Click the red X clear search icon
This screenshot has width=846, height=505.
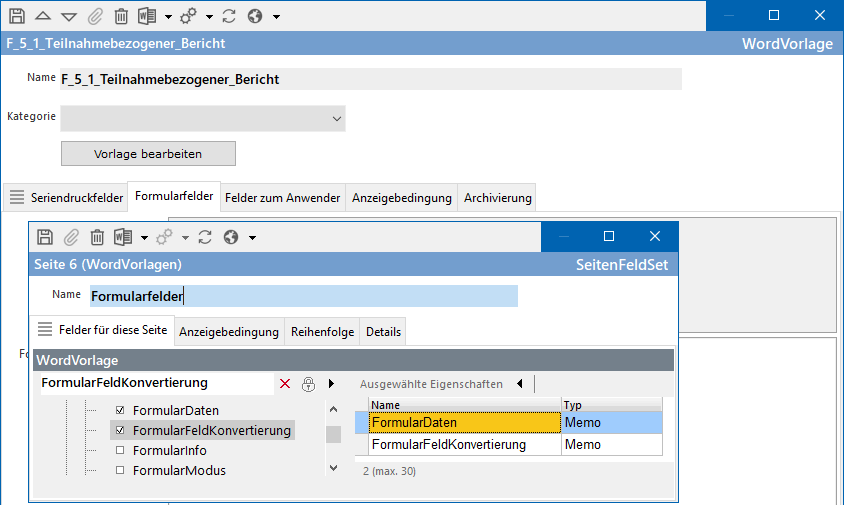[x=285, y=383]
